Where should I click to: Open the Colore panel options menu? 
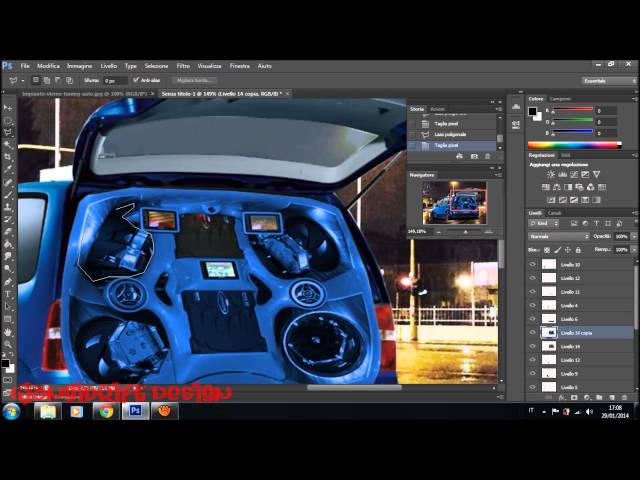[x=635, y=99]
